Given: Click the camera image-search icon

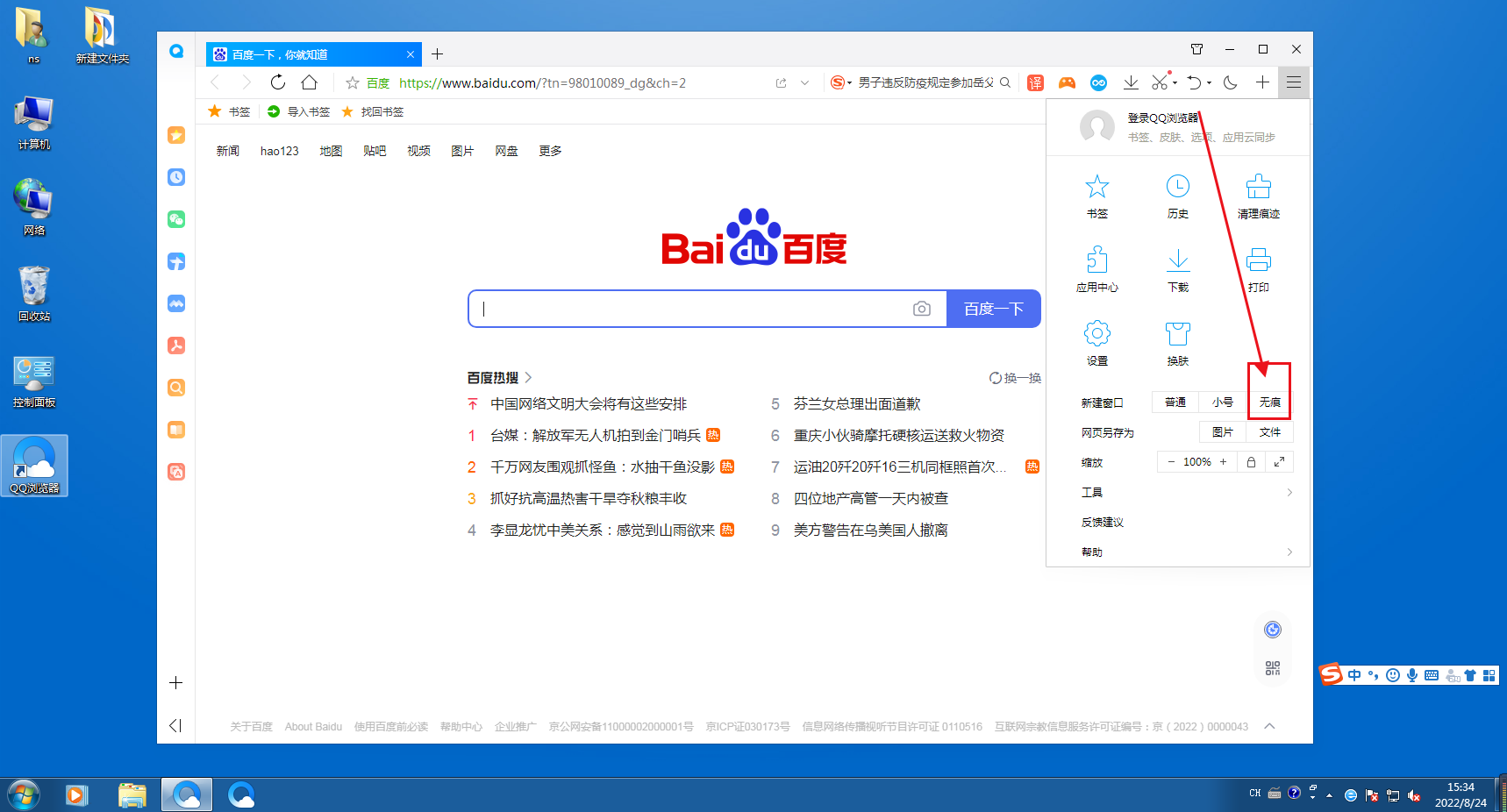Looking at the screenshot, I should coord(921,309).
